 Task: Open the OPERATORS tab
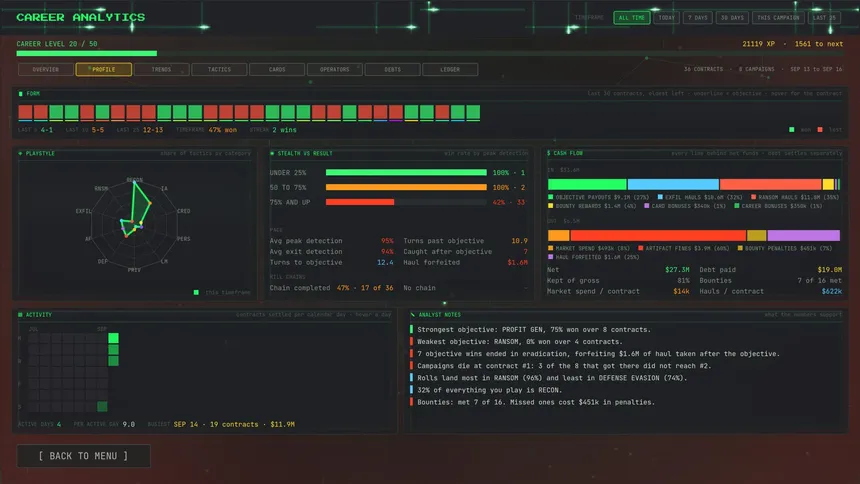[335, 70]
